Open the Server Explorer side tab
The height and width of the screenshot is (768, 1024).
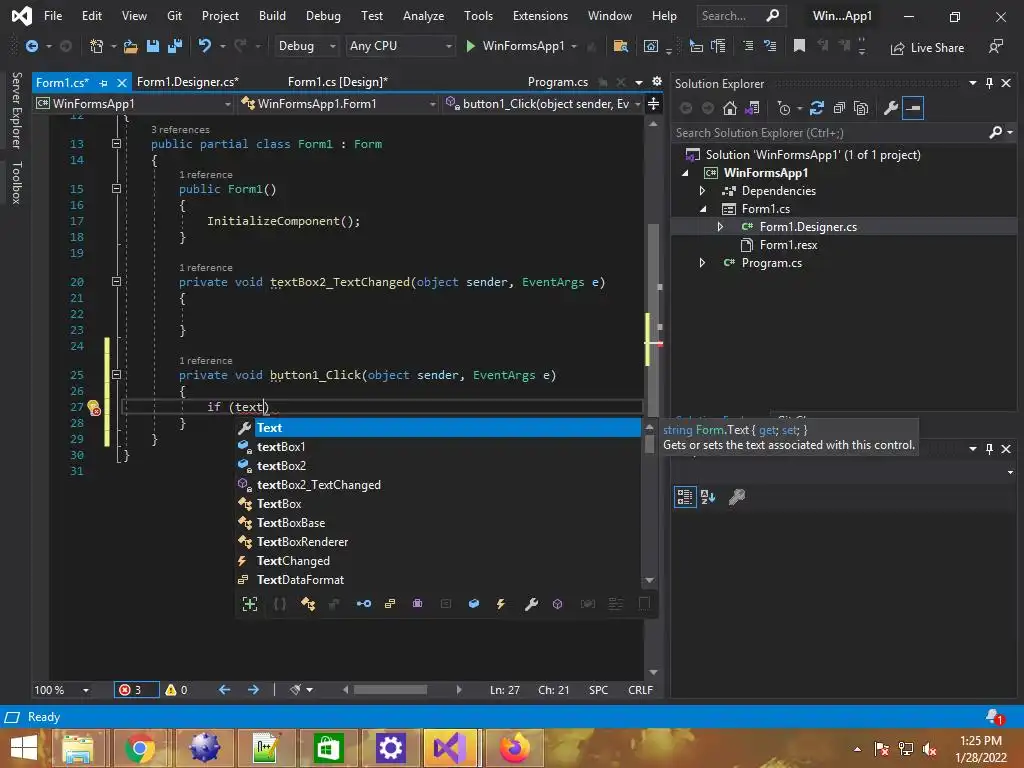(x=16, y=110)
